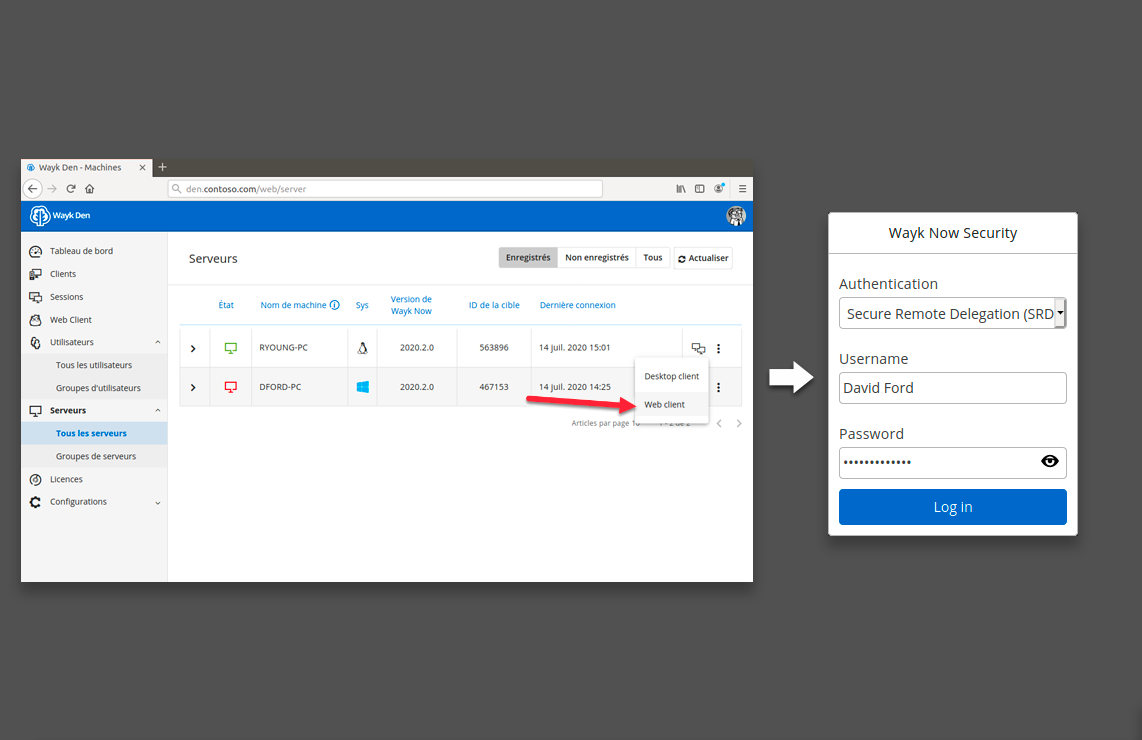Viewport: 1142px width, 740px height.
Task: Expand the DFORD-PC row chevron
Action: click(x=193, y=387)
